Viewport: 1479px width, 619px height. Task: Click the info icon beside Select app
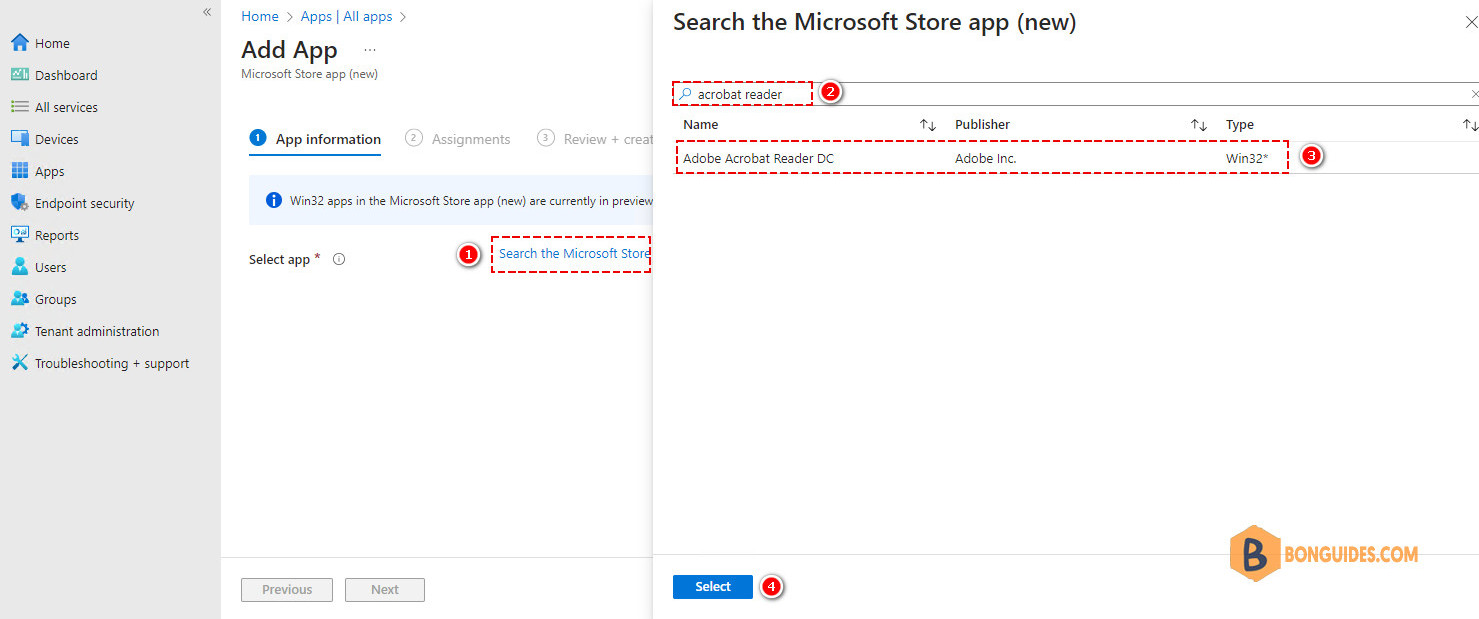[x=339, y=259]
